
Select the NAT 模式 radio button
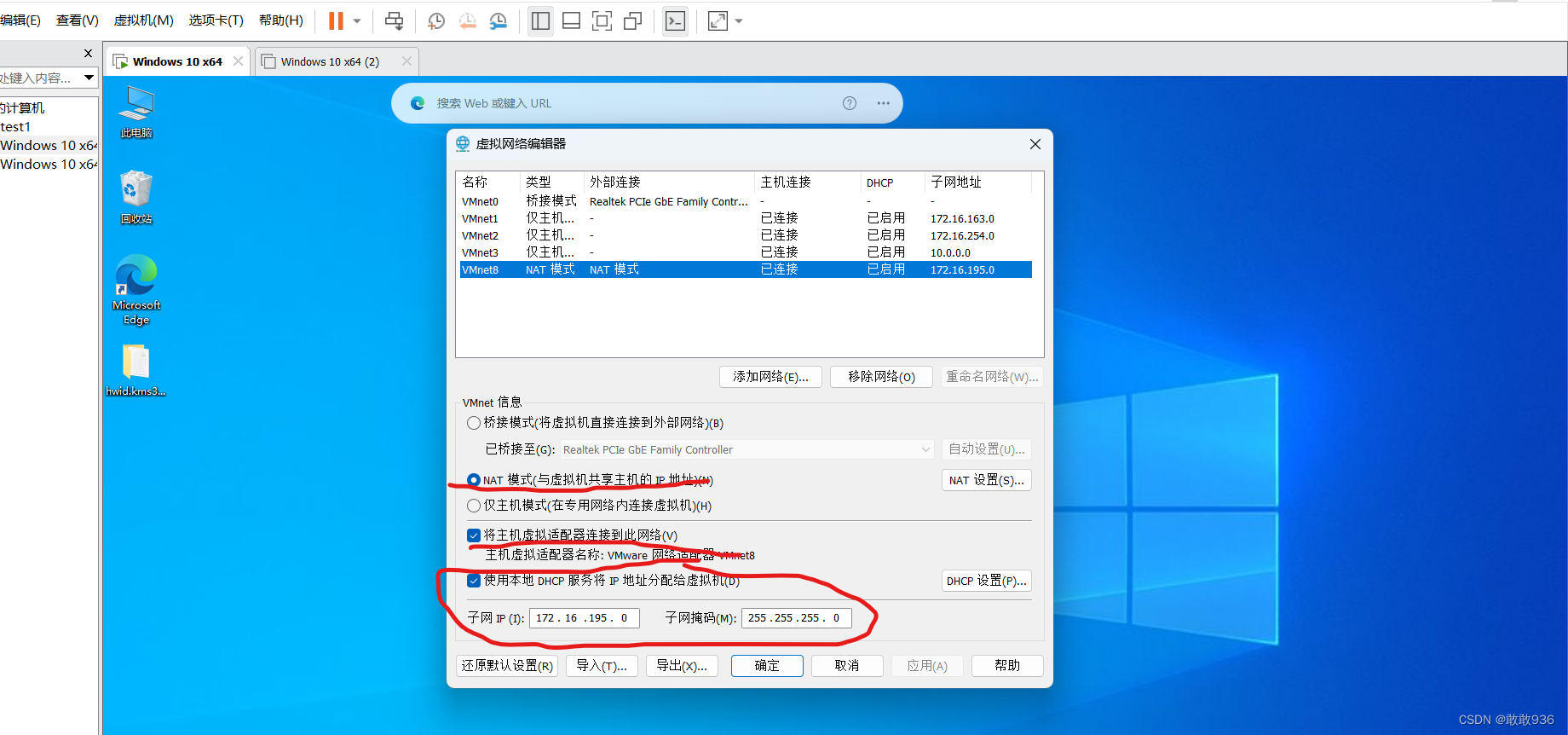pos(474,480)
